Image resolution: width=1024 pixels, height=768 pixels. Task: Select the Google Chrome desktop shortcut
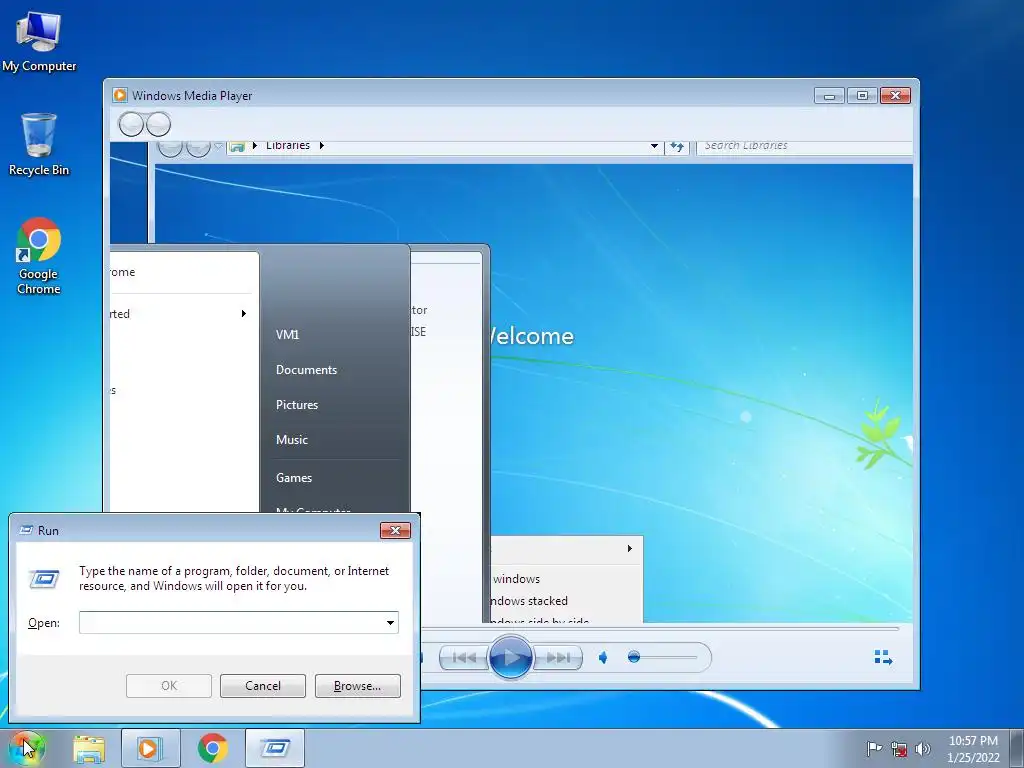[39, 256]
